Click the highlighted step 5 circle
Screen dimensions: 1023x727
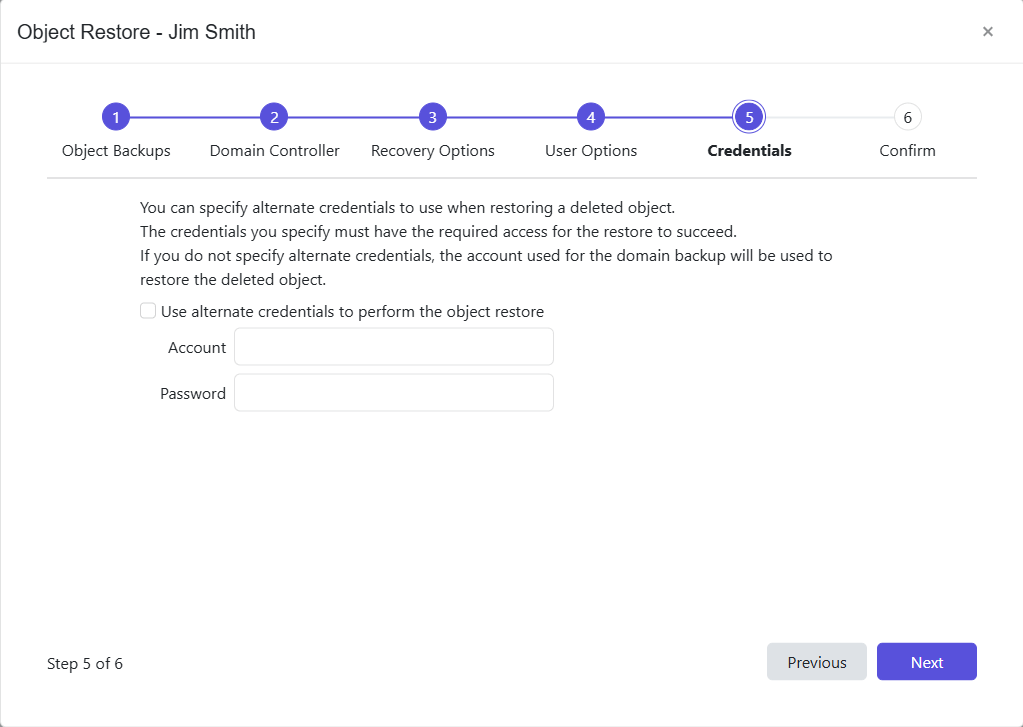[x=749, y=118]
